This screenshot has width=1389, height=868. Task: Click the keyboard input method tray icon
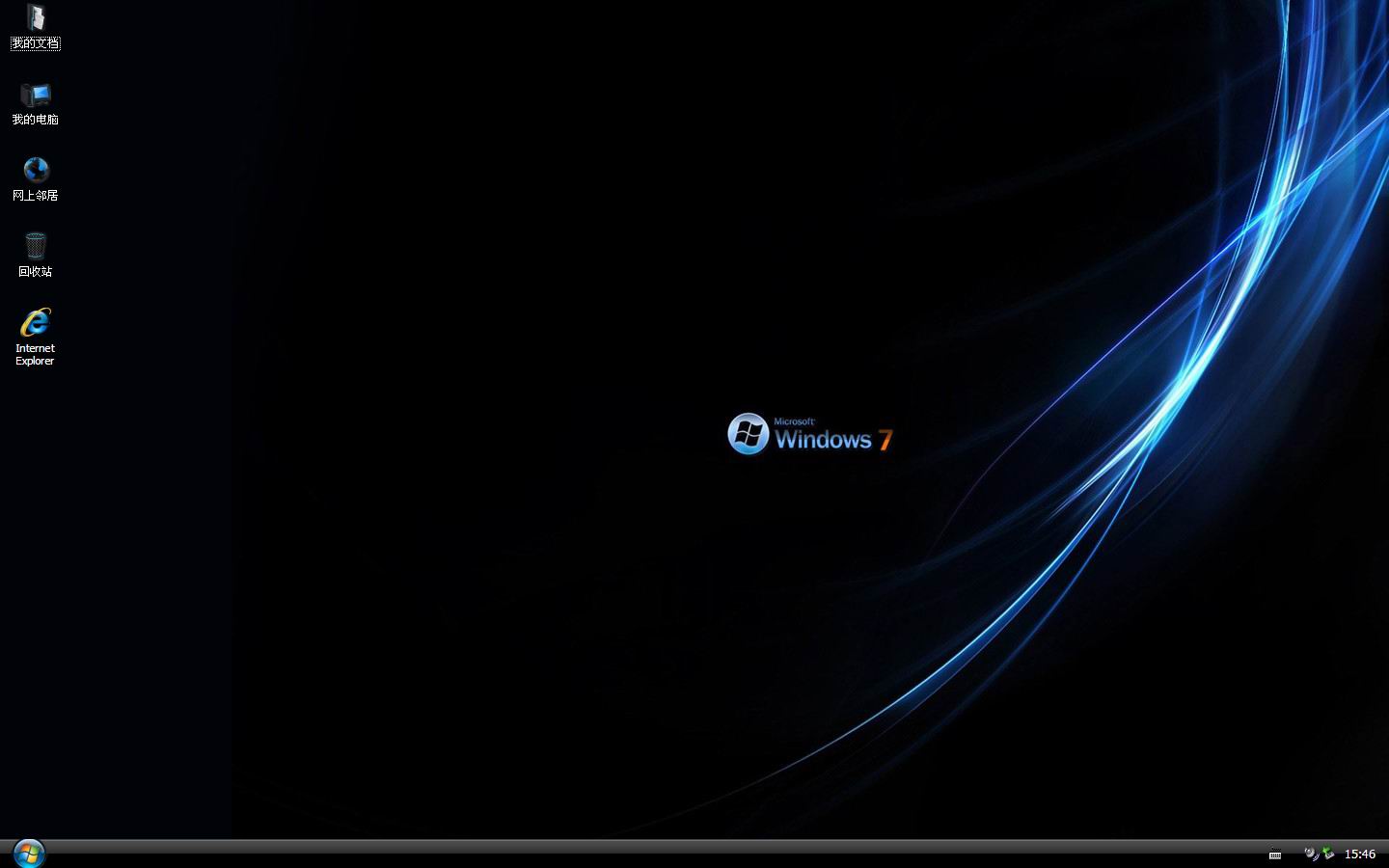coord(1275,854)
